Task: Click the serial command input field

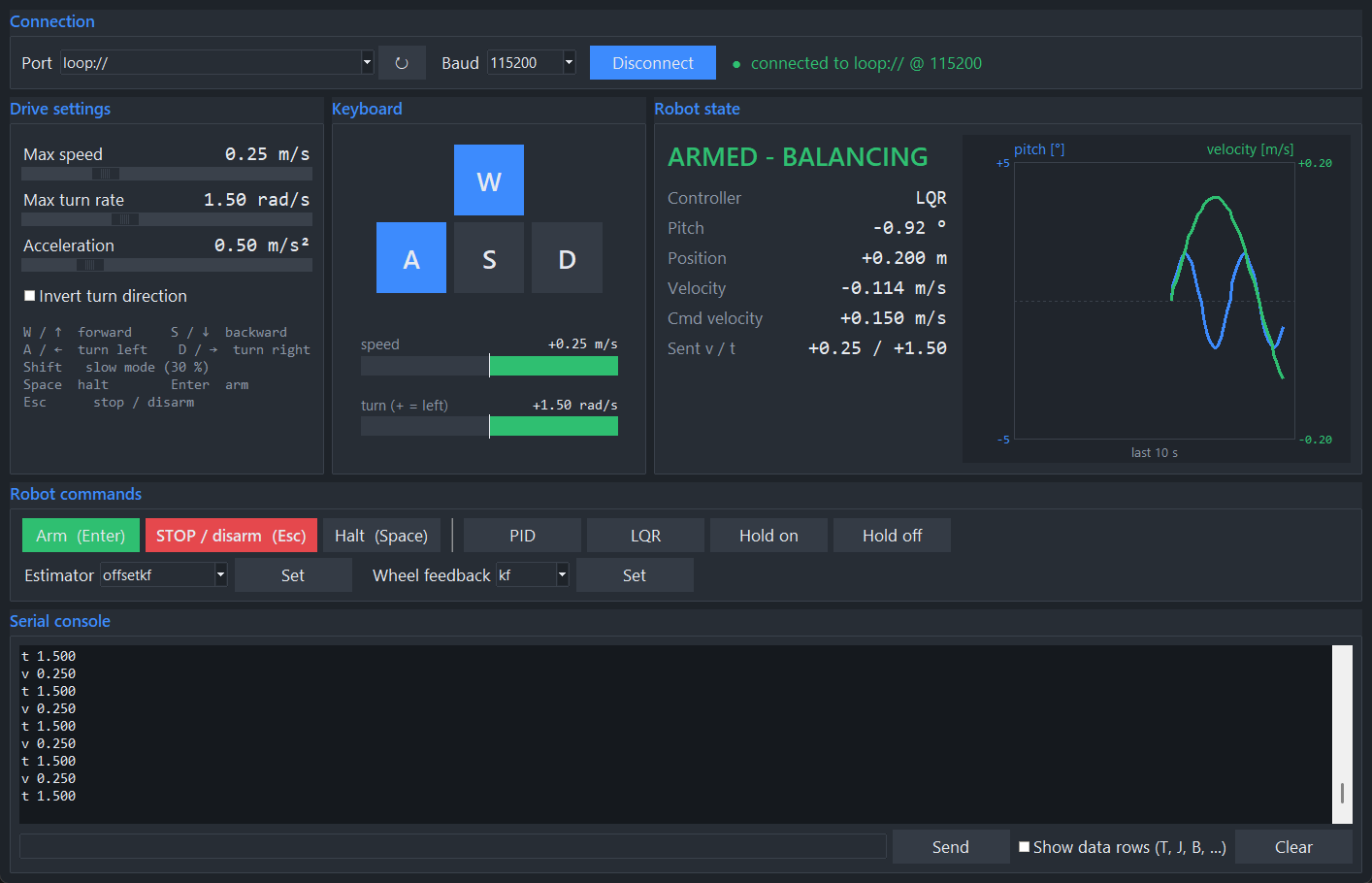Action: pos(453,846)
